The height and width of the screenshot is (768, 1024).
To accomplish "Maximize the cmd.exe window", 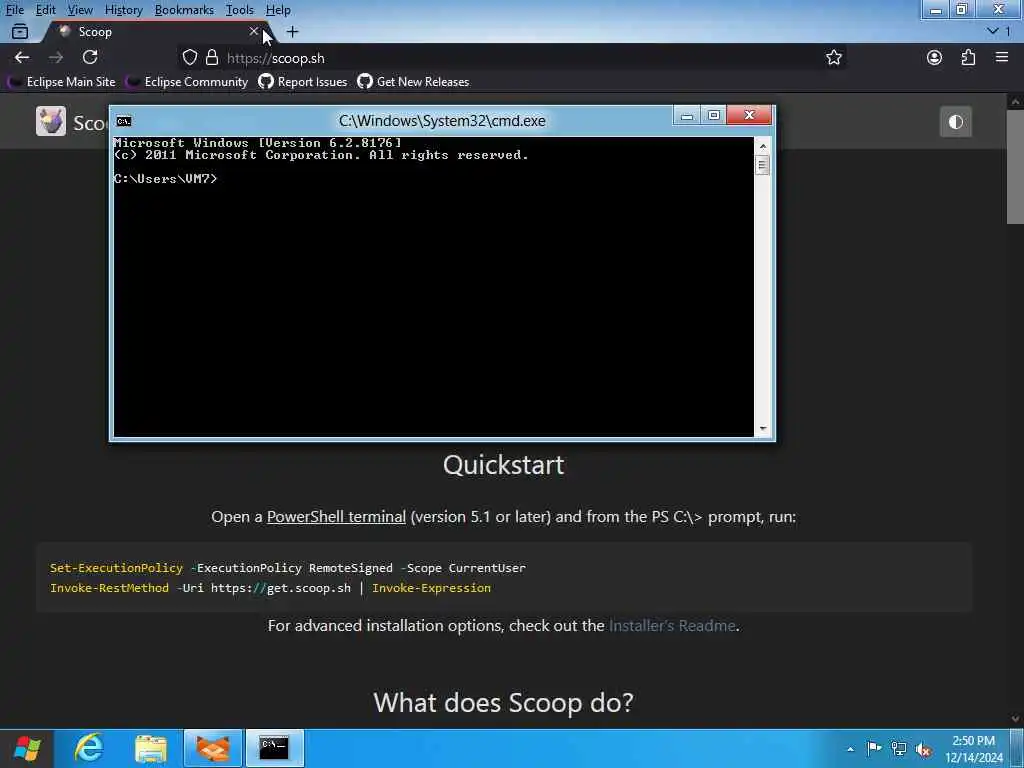I will pyautogui.click(x=713, y=116).
